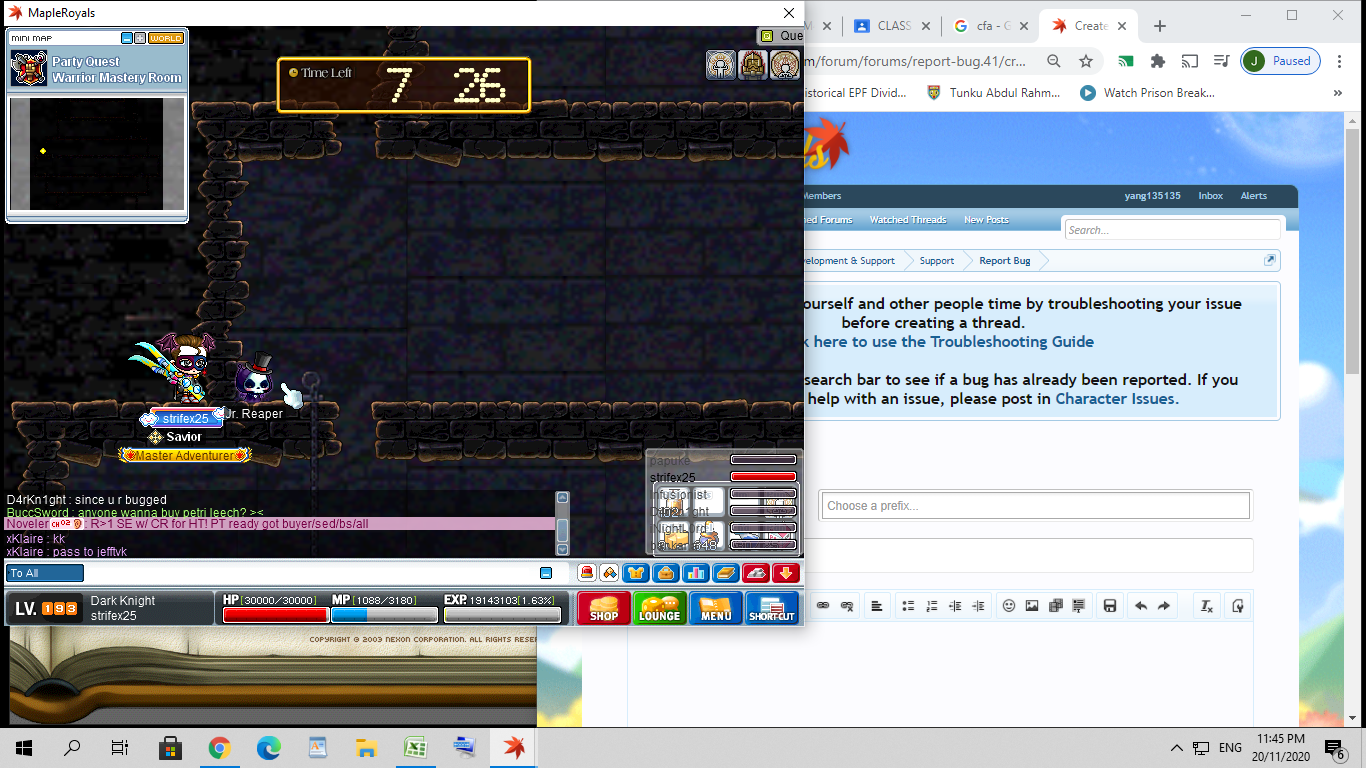Collapse quickbar with red down-arrow icon
Image resolution: width=1366 pixels, height=768 pixels.
coord(786,573)
